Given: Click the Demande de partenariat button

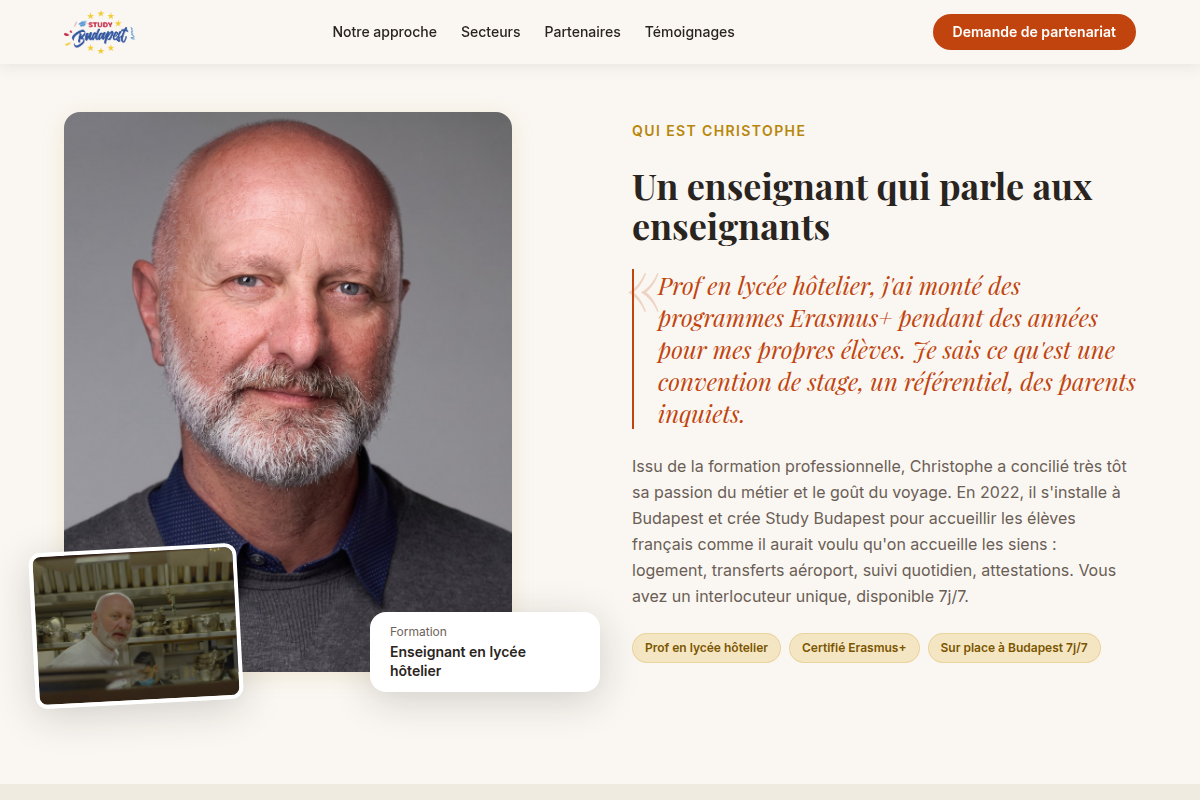Looking at the screenshot, I should point(1034,32).
